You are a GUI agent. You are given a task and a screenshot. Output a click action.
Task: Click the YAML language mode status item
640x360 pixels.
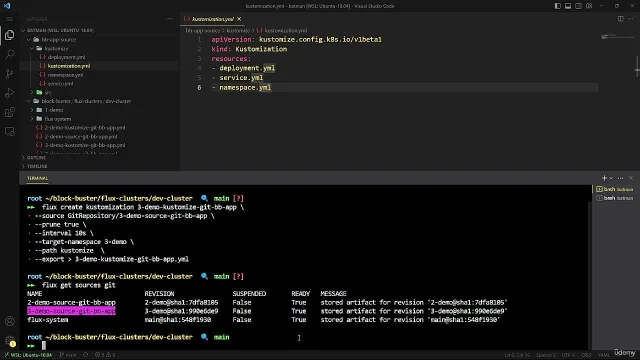point(604,355)
